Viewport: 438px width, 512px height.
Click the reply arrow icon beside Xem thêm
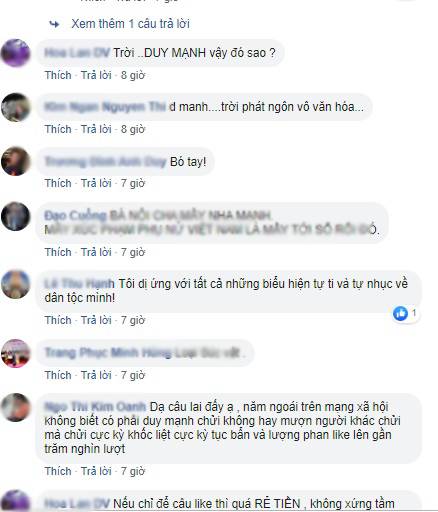[x=54, y=24]
